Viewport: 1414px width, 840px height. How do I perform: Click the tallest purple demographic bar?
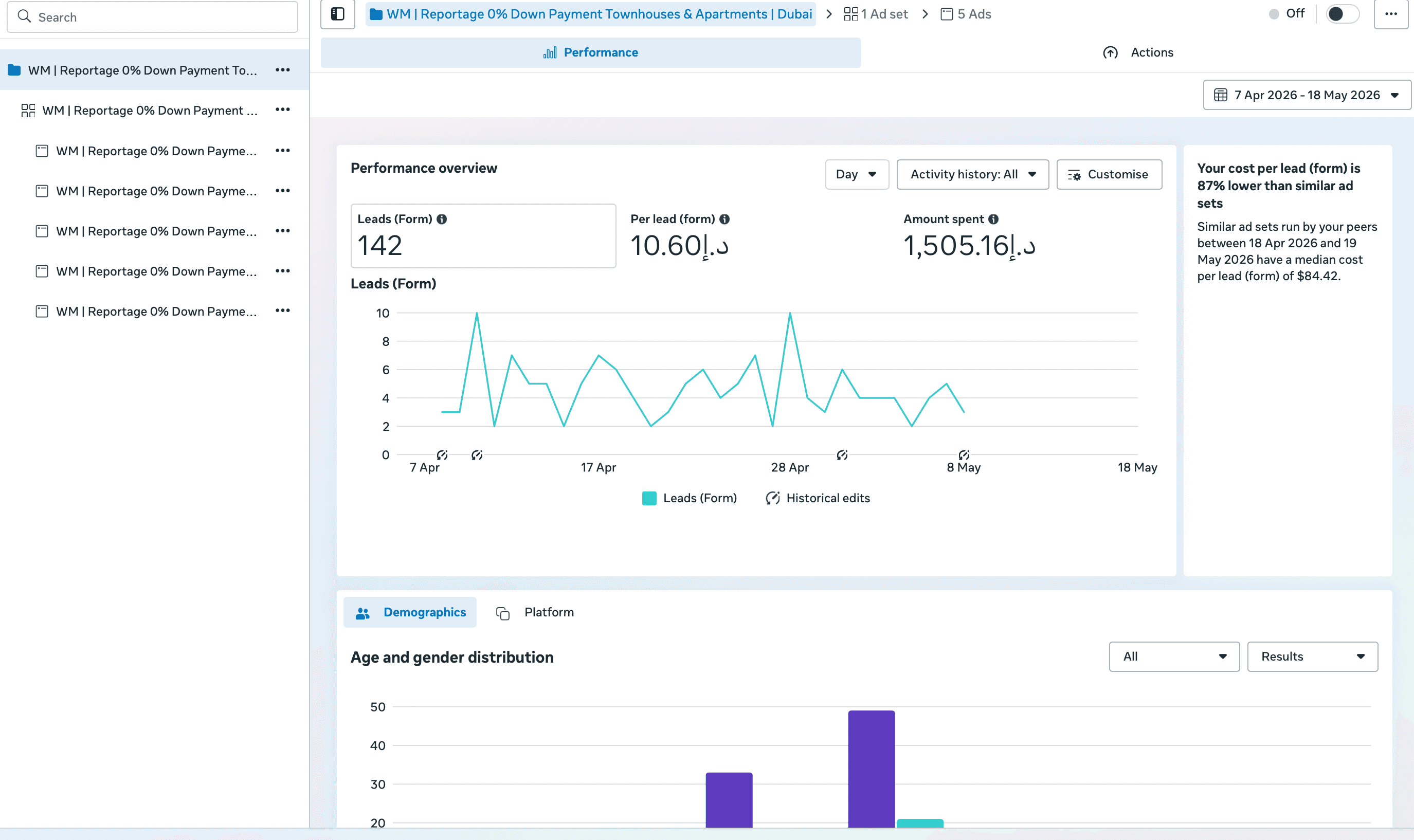[872, 769]
